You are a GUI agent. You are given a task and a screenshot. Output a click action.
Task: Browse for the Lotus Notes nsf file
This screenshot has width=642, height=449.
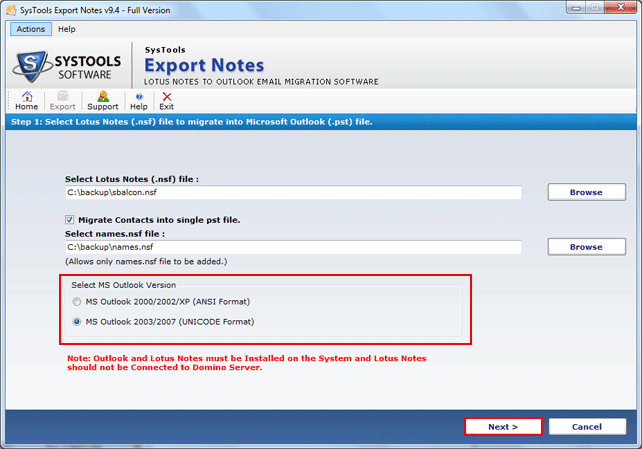[x=586, y=192]
